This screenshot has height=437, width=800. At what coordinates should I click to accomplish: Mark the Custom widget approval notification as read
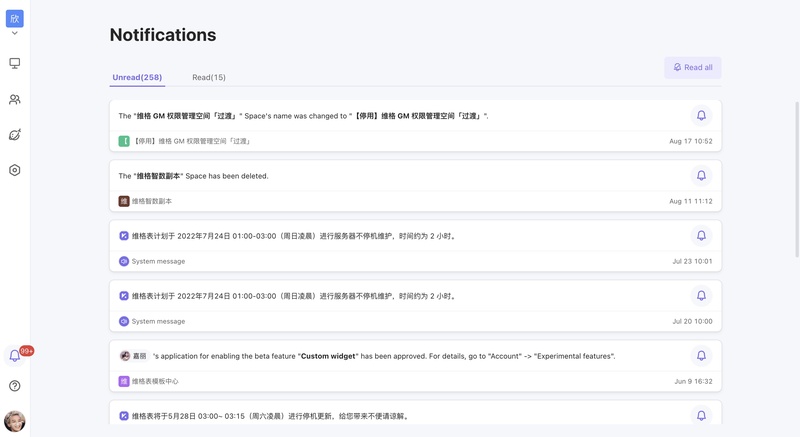tap(701, 355)
